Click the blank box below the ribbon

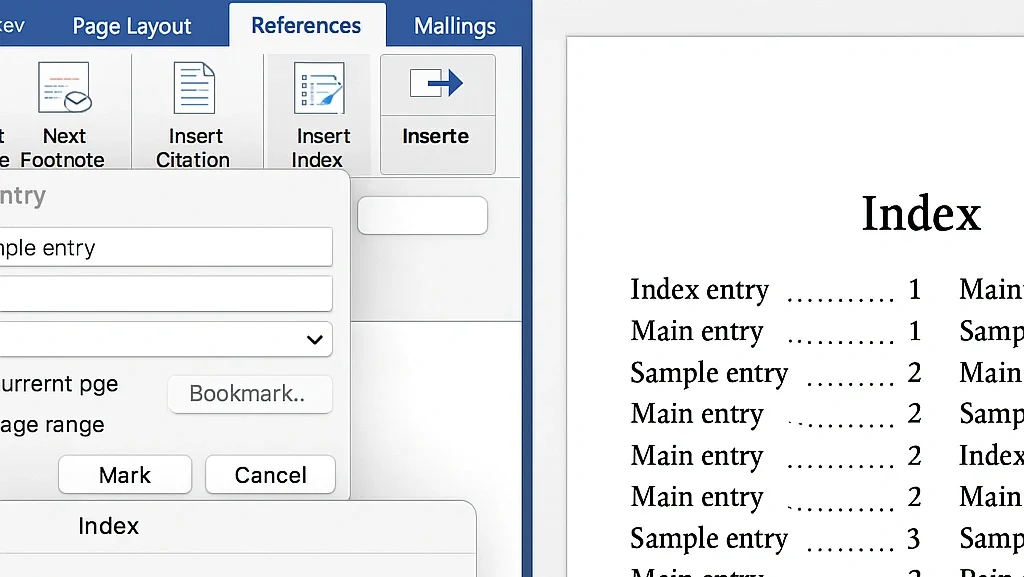tap(422, 216)
